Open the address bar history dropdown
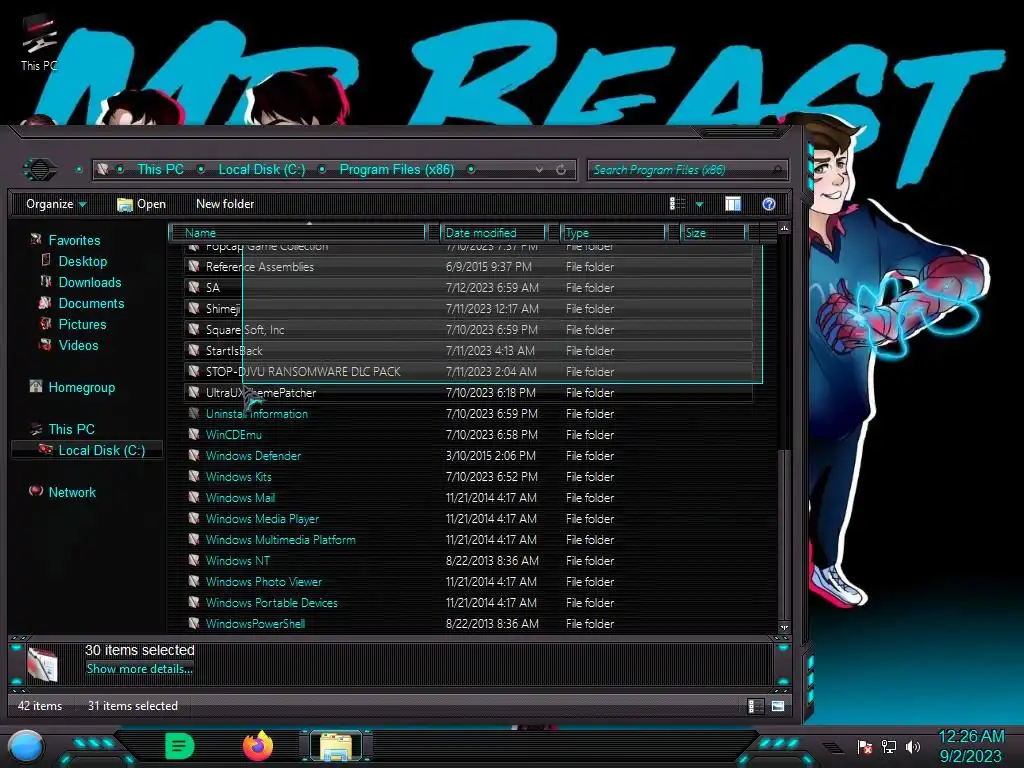1024x768 pixels. 539,170
